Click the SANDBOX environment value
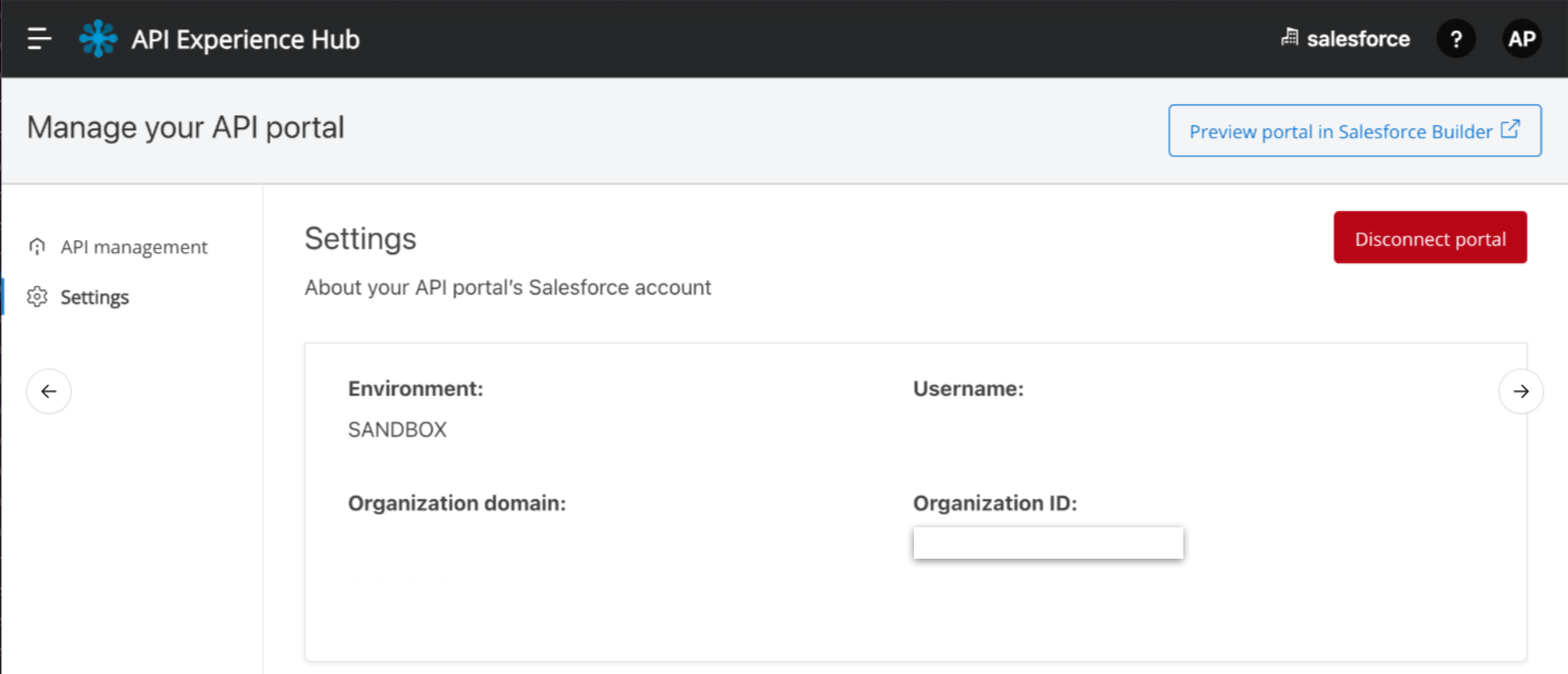This screenshot has width=1568, height=674. point(397,430)
